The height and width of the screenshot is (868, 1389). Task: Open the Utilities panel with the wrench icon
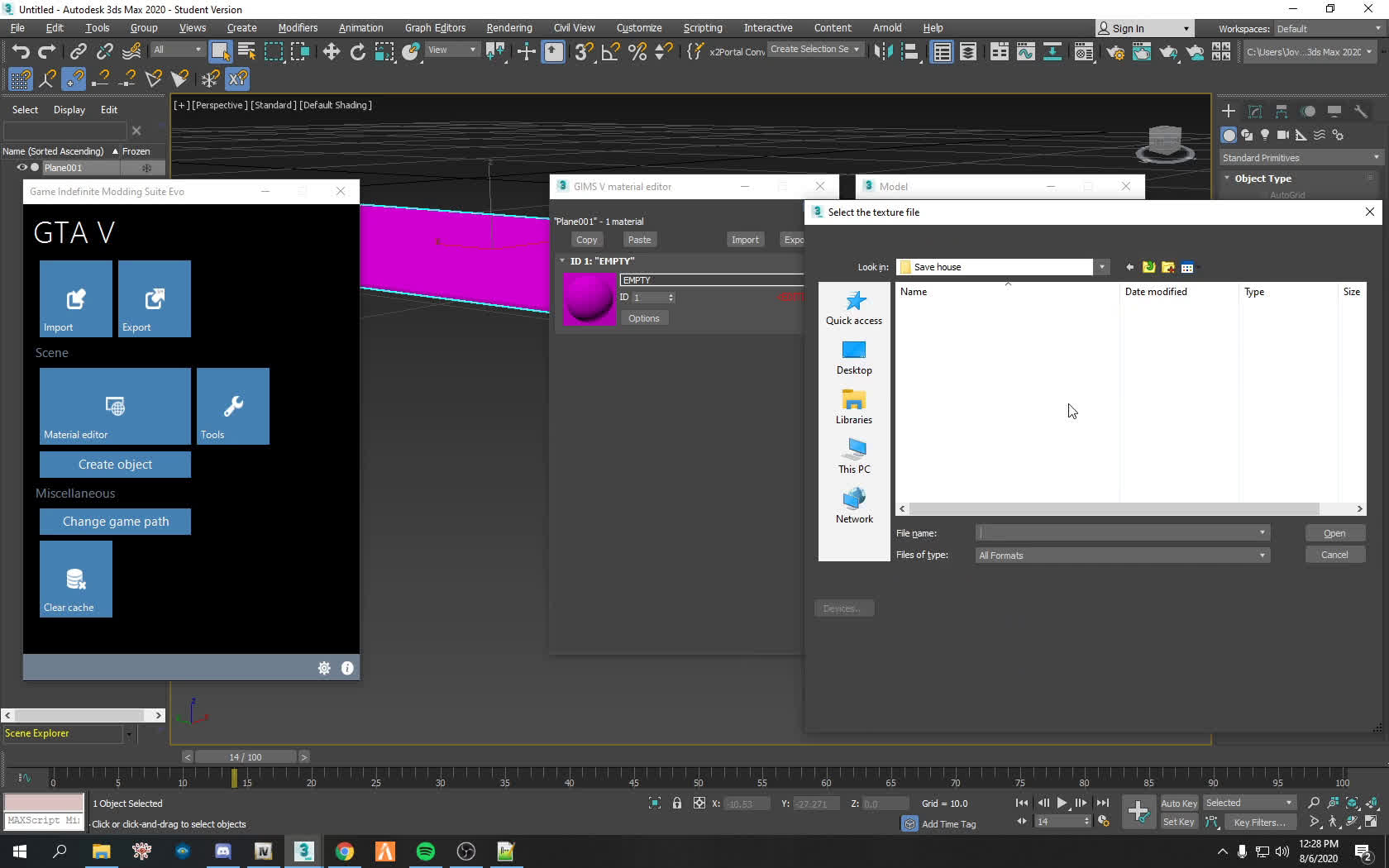[1361, 111]
